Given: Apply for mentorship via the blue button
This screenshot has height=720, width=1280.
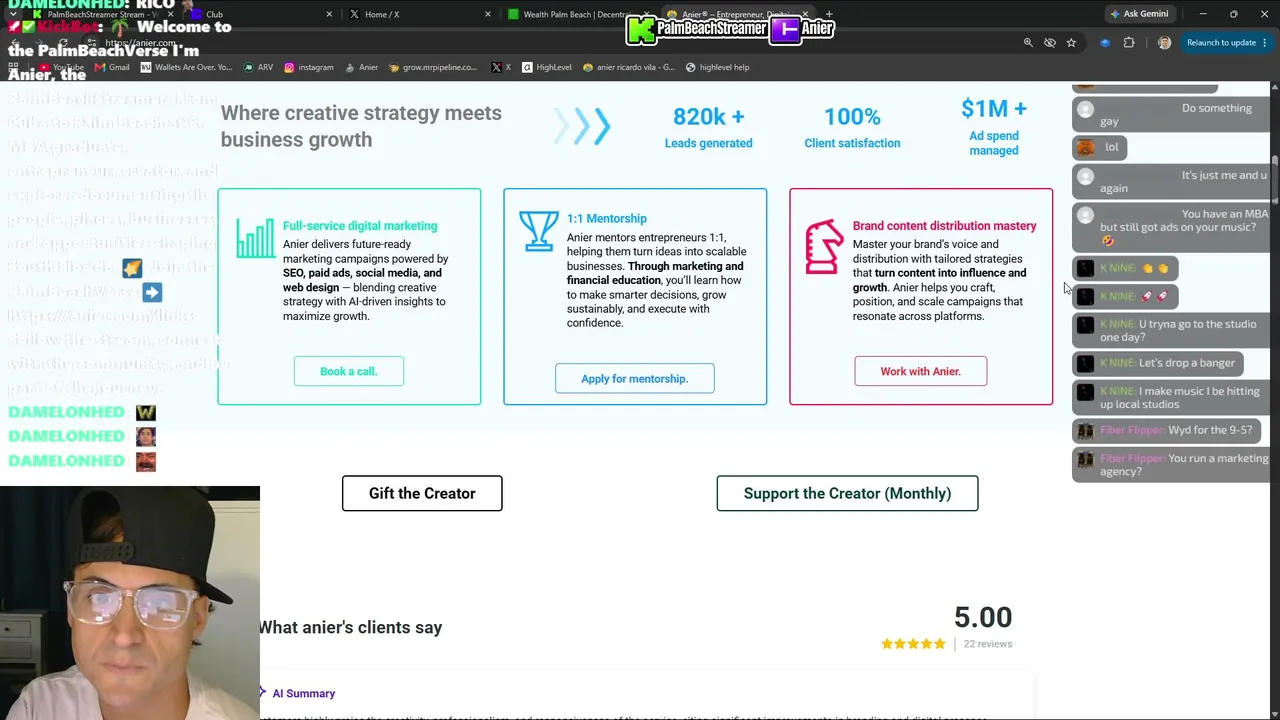Looking at the screenshot, I should click(x=635, y=378).
